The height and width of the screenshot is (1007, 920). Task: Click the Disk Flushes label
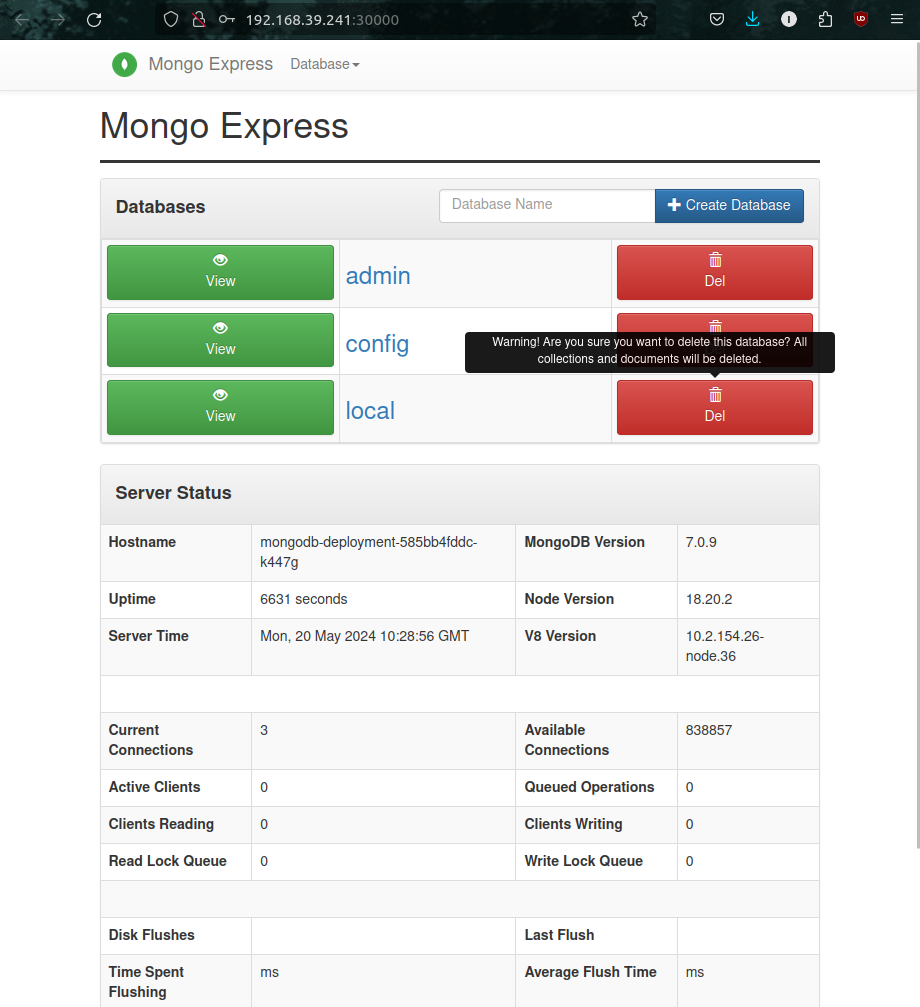[152, 935]
